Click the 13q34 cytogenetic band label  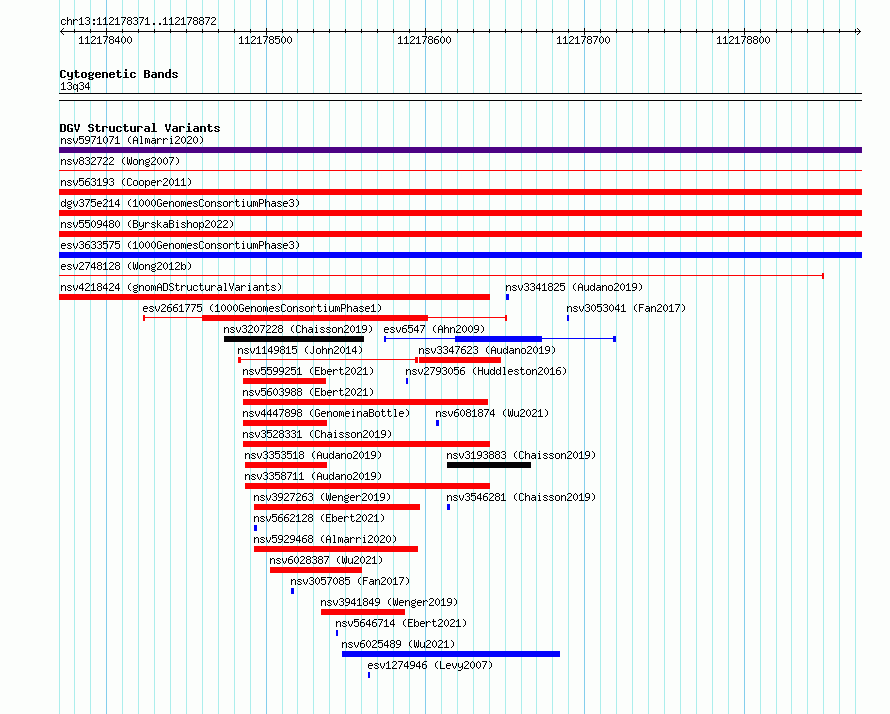[75, 86]
